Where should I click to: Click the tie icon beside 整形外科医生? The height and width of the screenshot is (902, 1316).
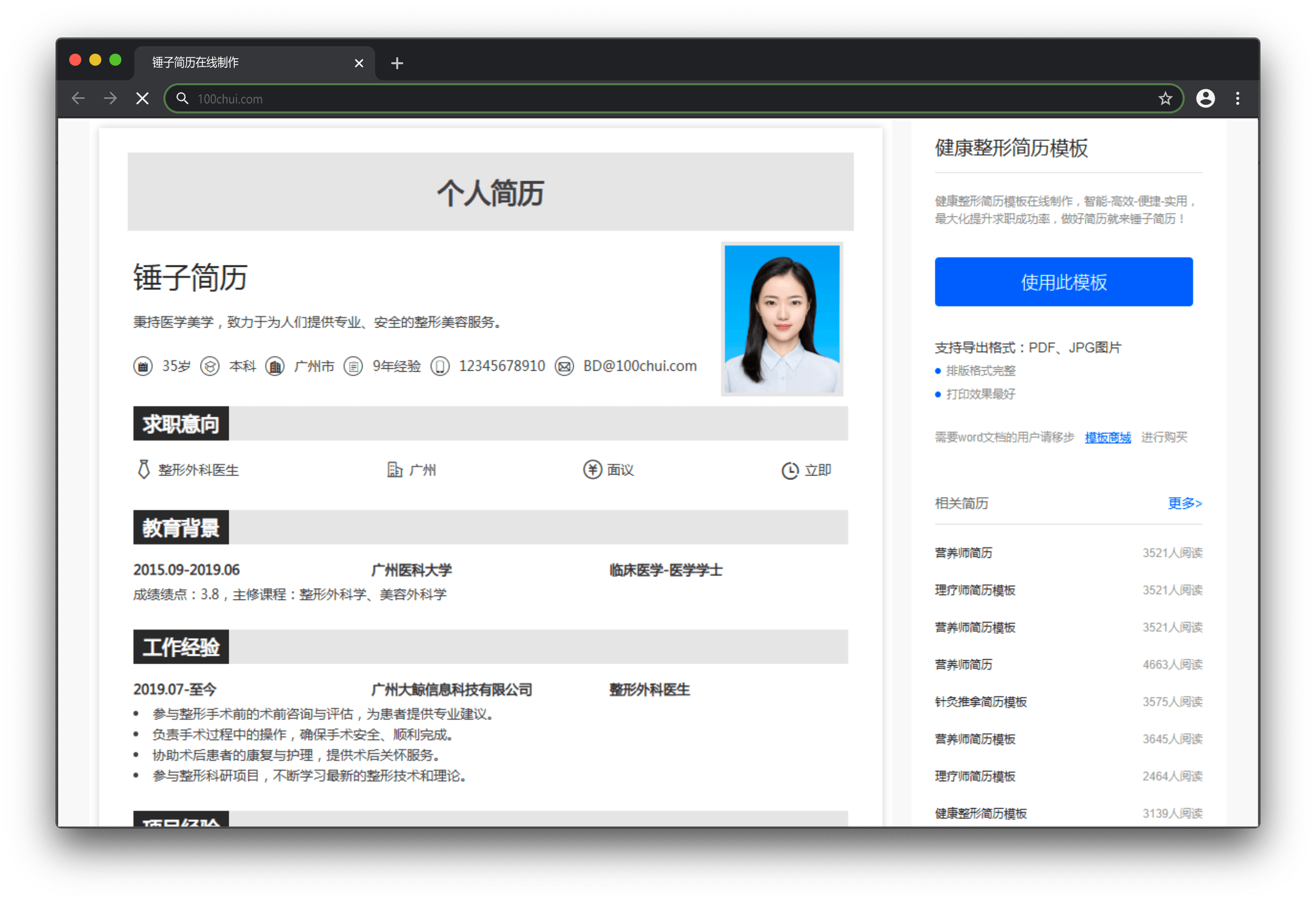point(144,470)
